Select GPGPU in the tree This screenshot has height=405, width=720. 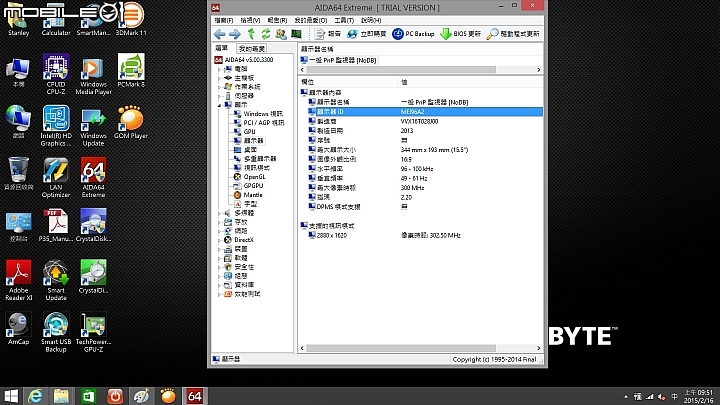coord(248,186)
